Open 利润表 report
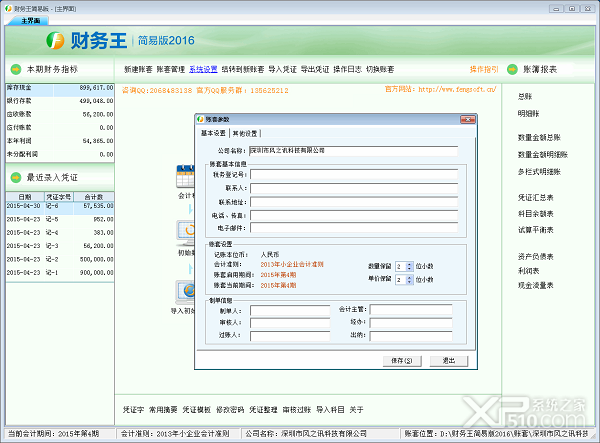Screen dimensions: 600x443 (528, 271)
